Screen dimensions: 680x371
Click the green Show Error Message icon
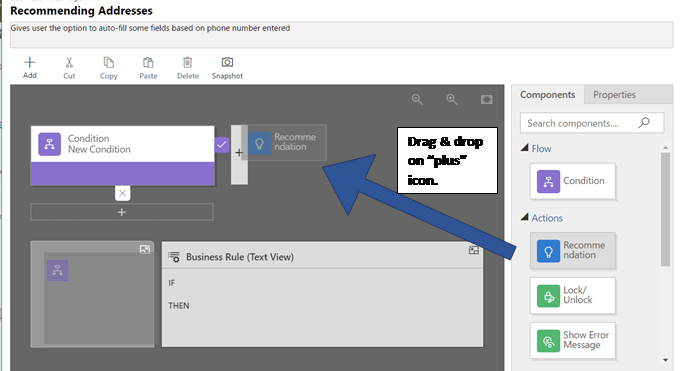pos(548,341)
